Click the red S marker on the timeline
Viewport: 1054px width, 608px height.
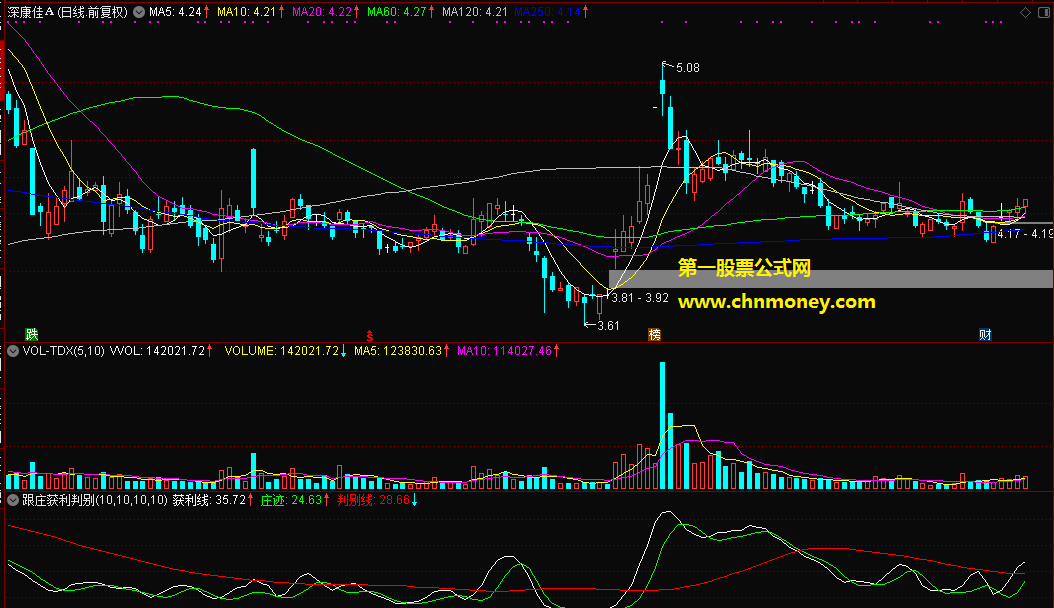point(370,336)
